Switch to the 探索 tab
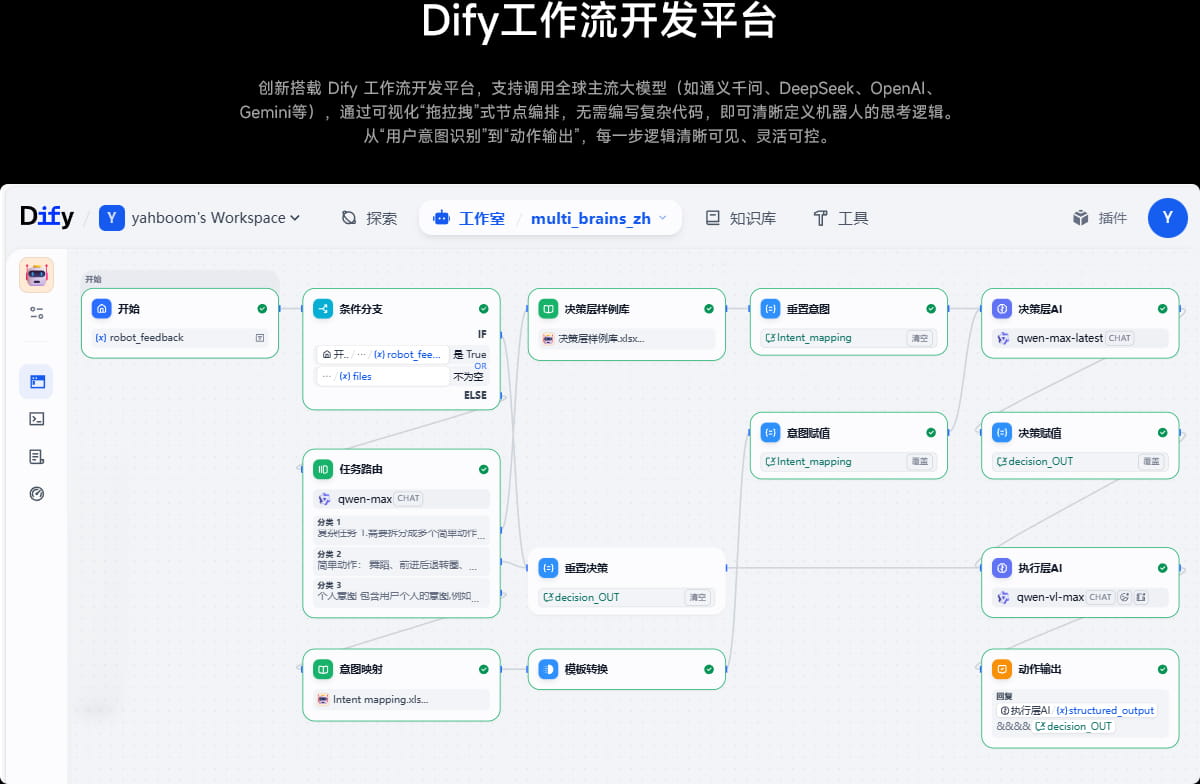This screenshot has height=784, width=1200. [369, 218]
